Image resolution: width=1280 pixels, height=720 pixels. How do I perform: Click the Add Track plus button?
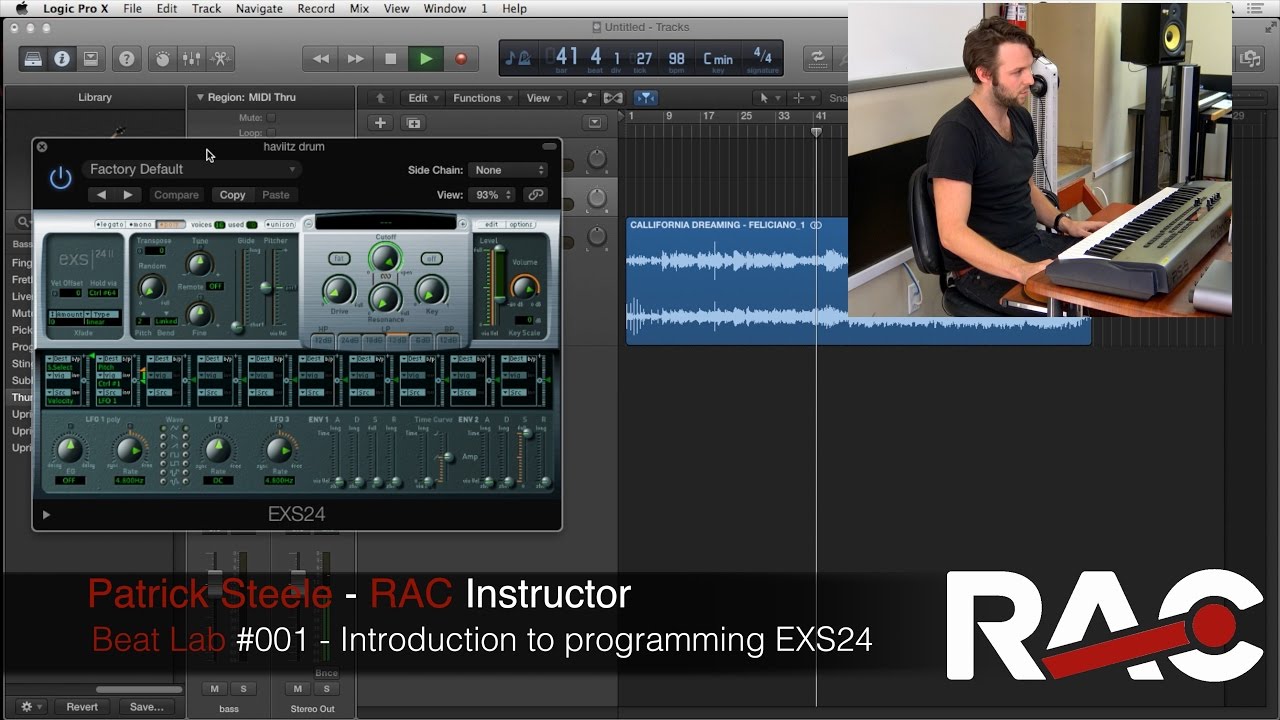pos(380,123)
